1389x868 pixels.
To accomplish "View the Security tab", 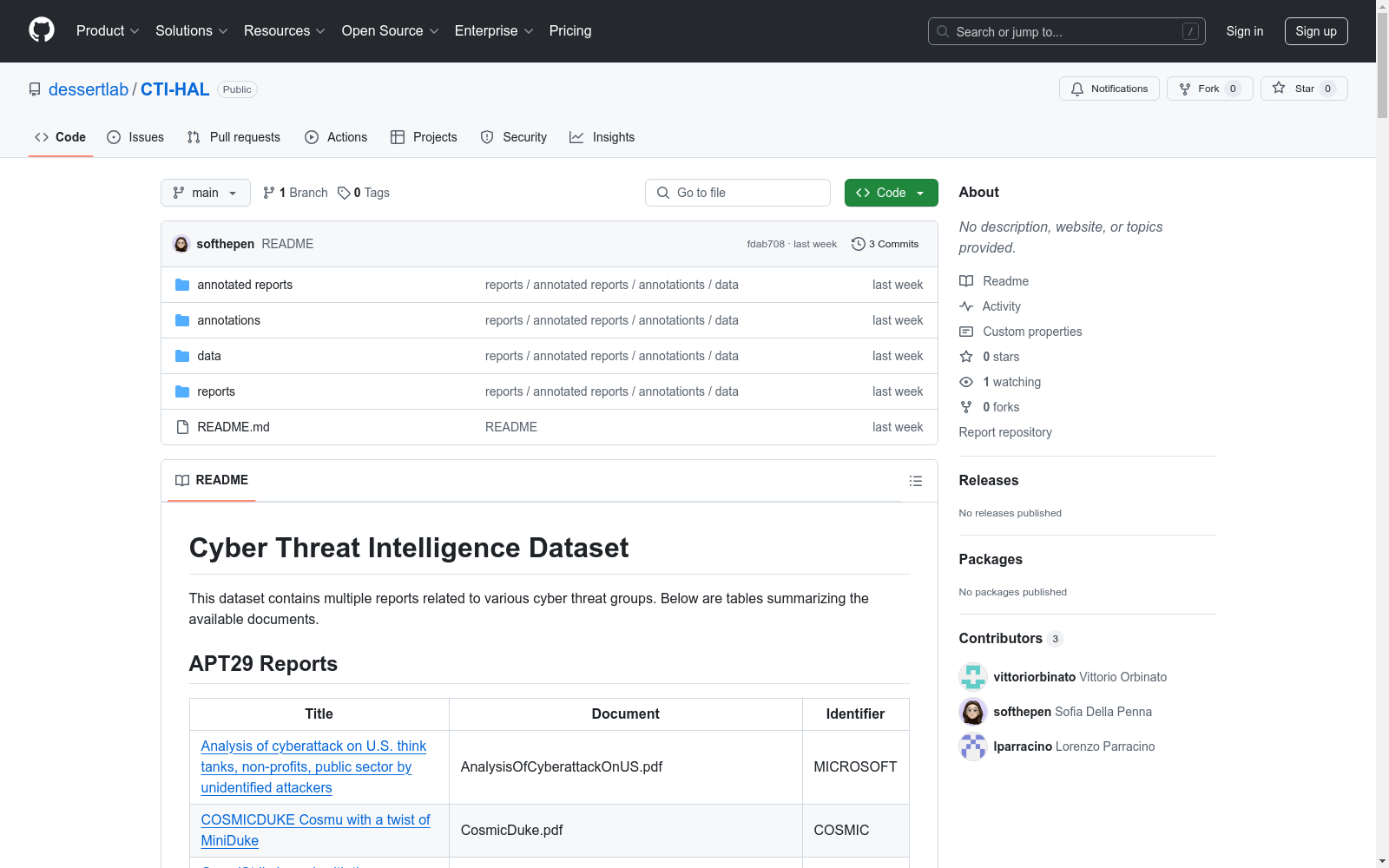I will click(x=514, y=137).
